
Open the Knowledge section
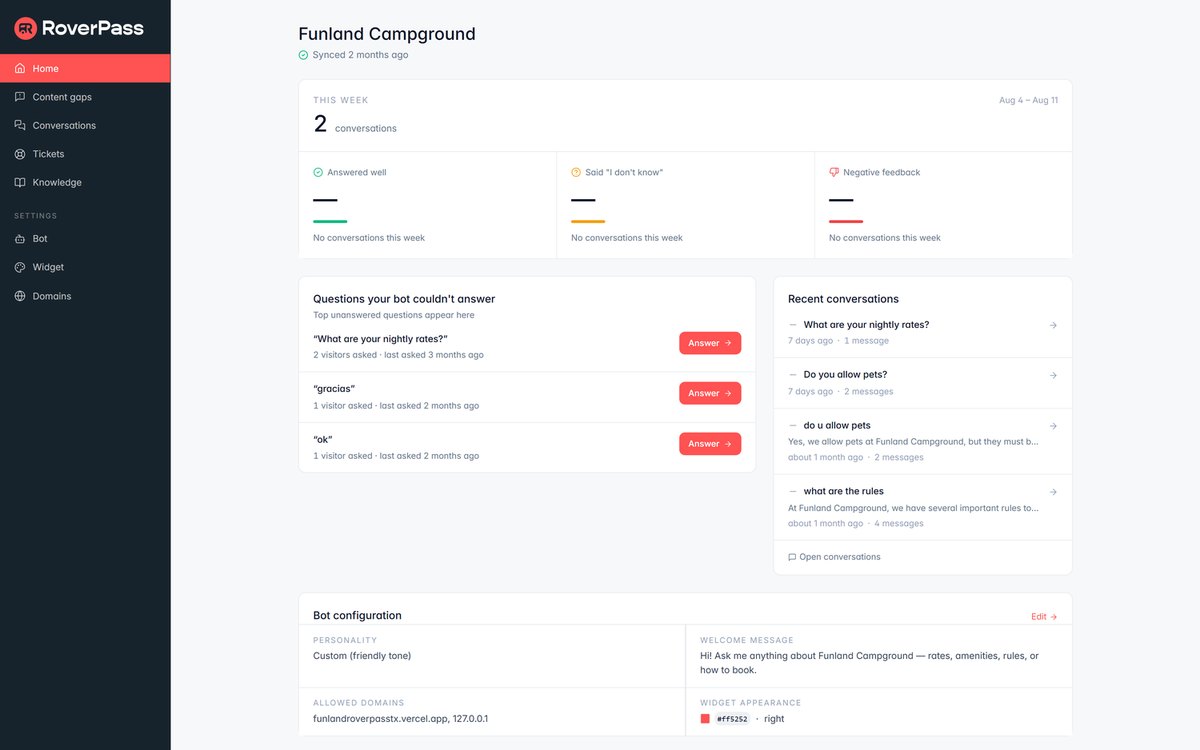pyautogui.click(x=85, y=182)
